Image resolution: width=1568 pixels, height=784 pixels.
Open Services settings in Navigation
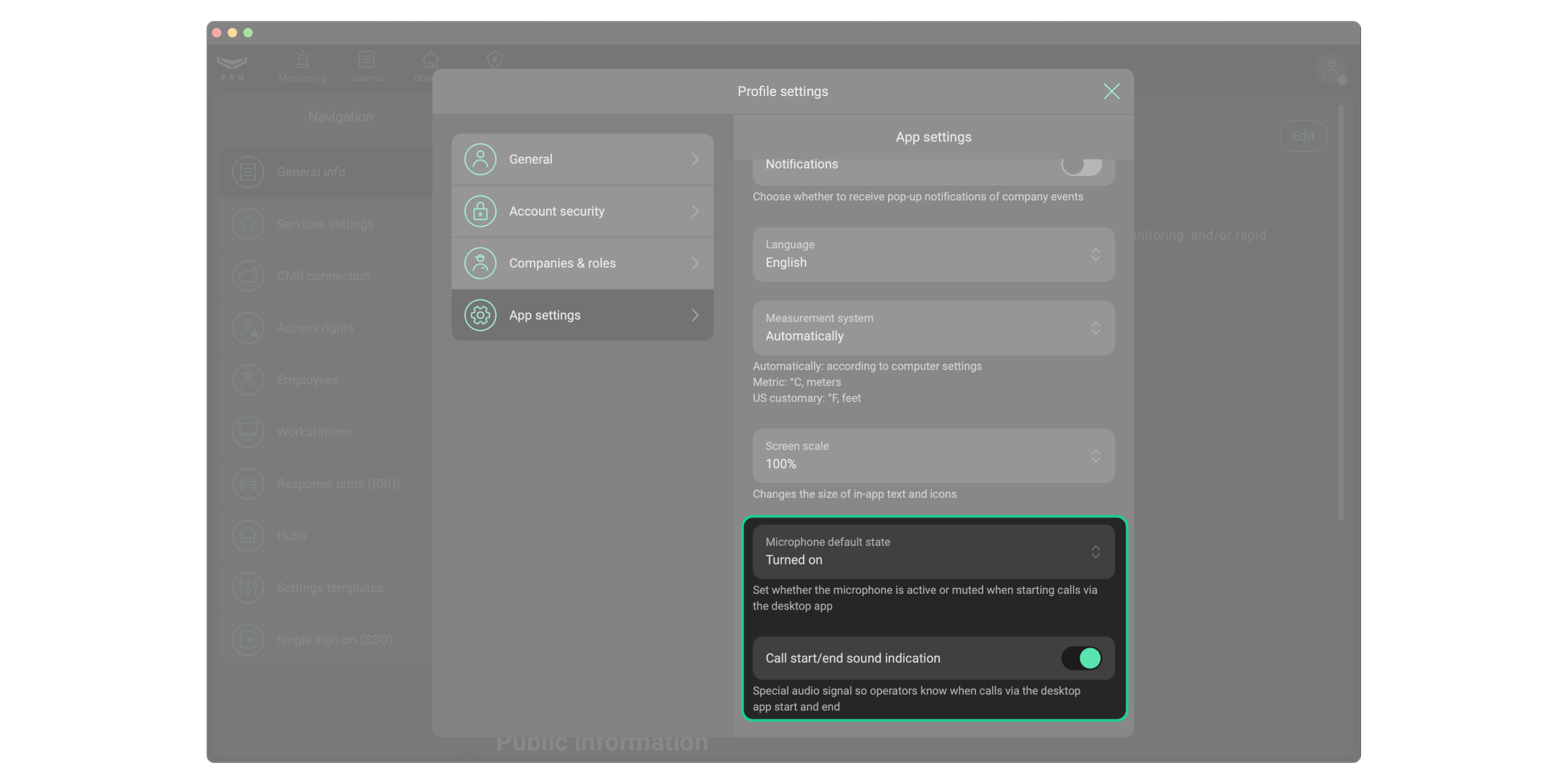click(325, 224)
